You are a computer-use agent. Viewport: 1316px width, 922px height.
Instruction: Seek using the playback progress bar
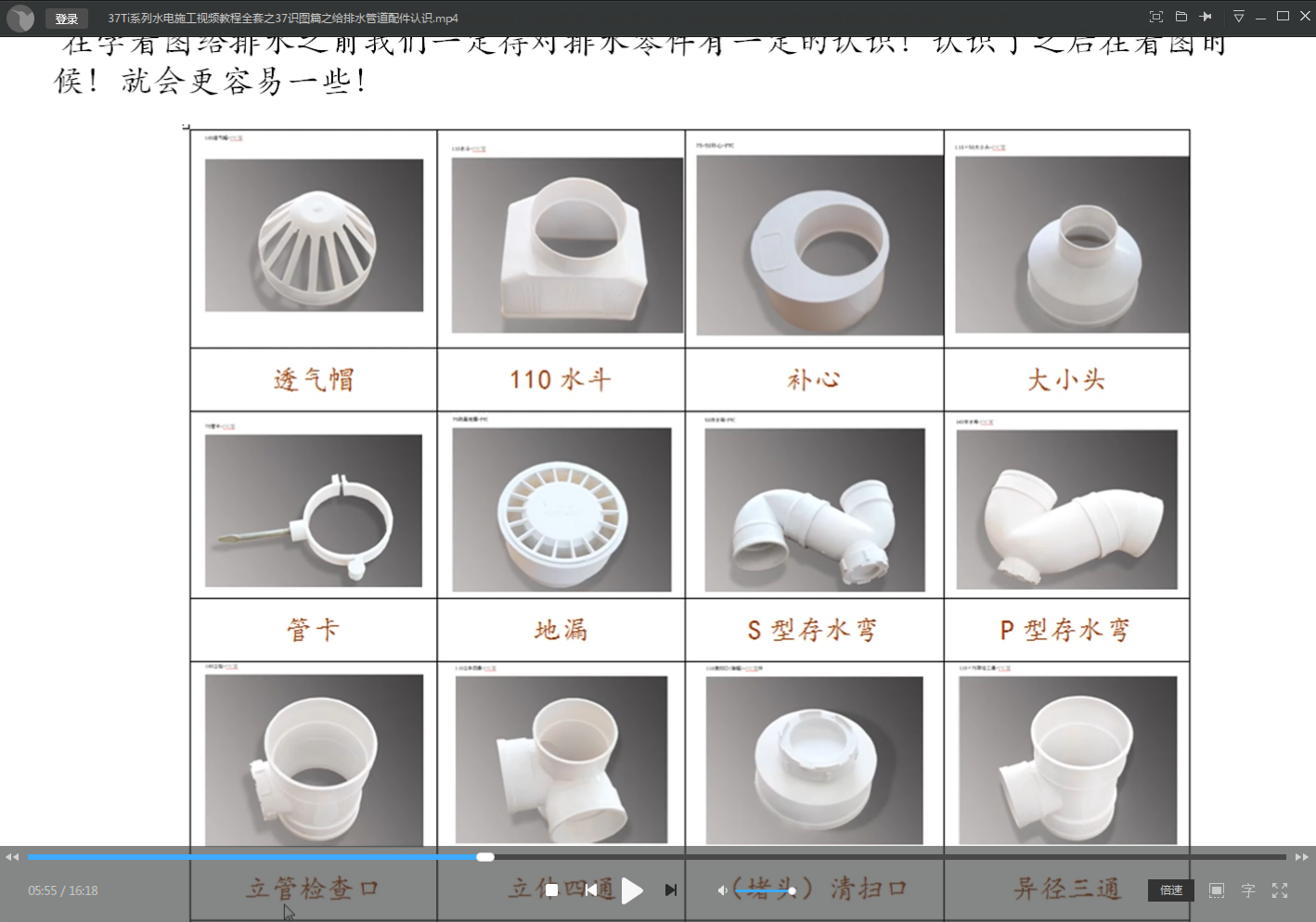click(657, 857)
